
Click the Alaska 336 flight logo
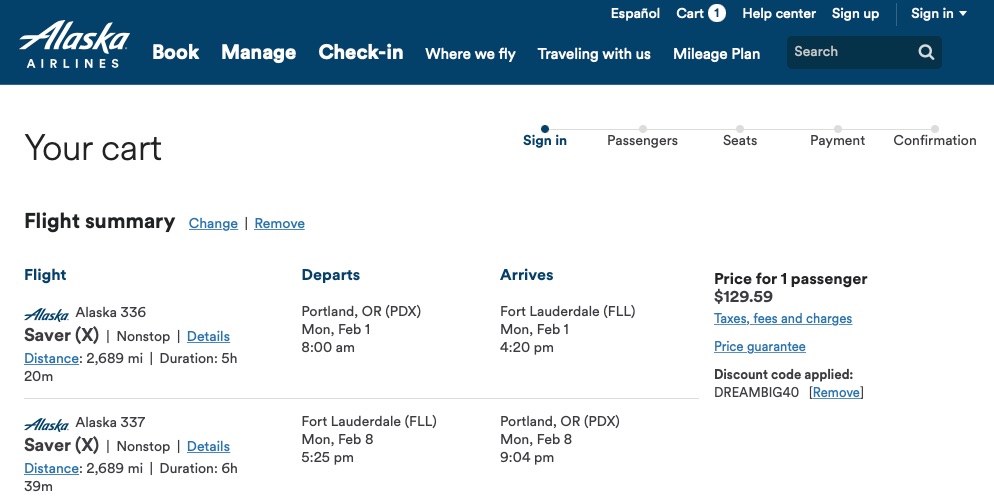pyautogui.click(x=46, y=313)
